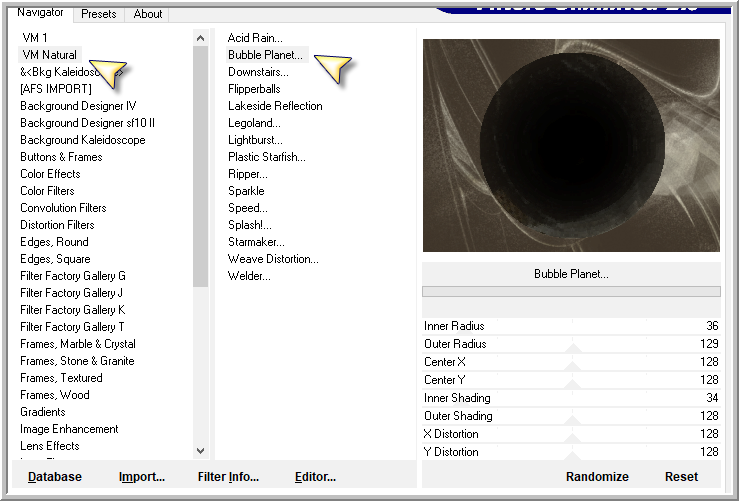Select Frames, Stone & Granite category
The height and width of the screenshot is (501, 739).
click(x=78, y=361)
